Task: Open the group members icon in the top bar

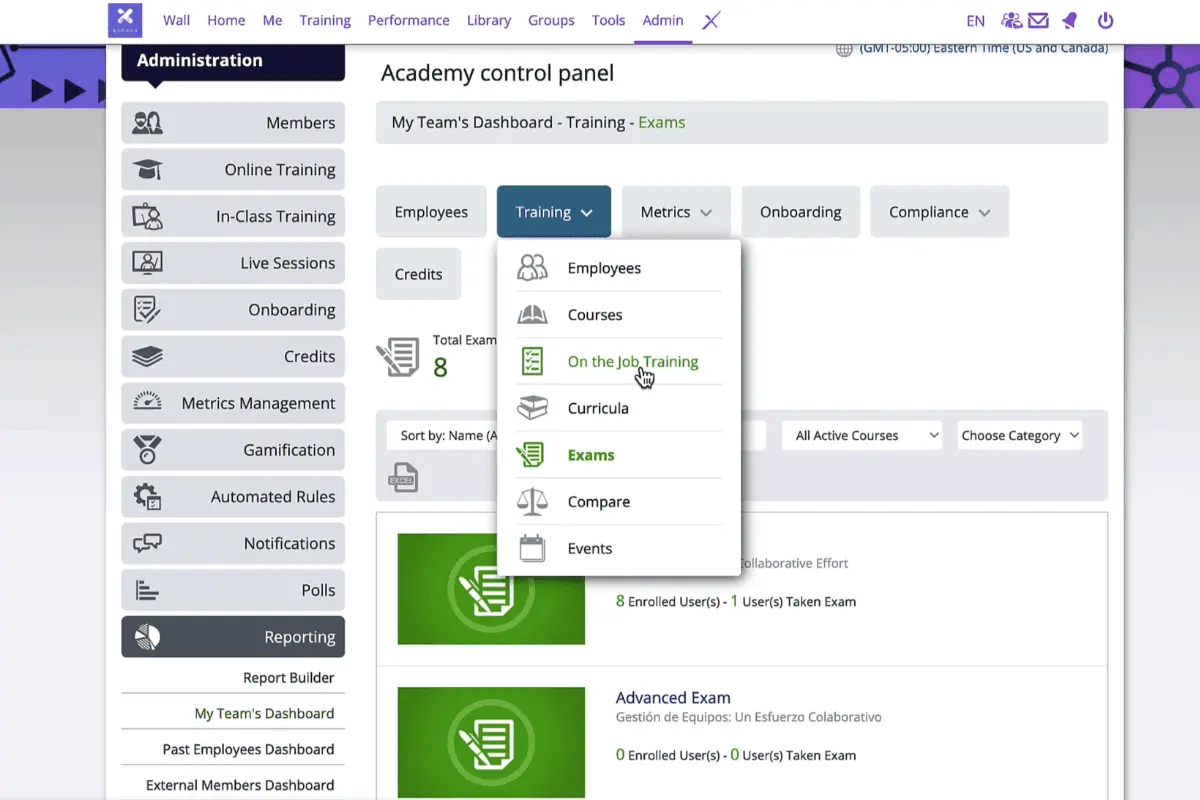Action: tap(1012, 20)
